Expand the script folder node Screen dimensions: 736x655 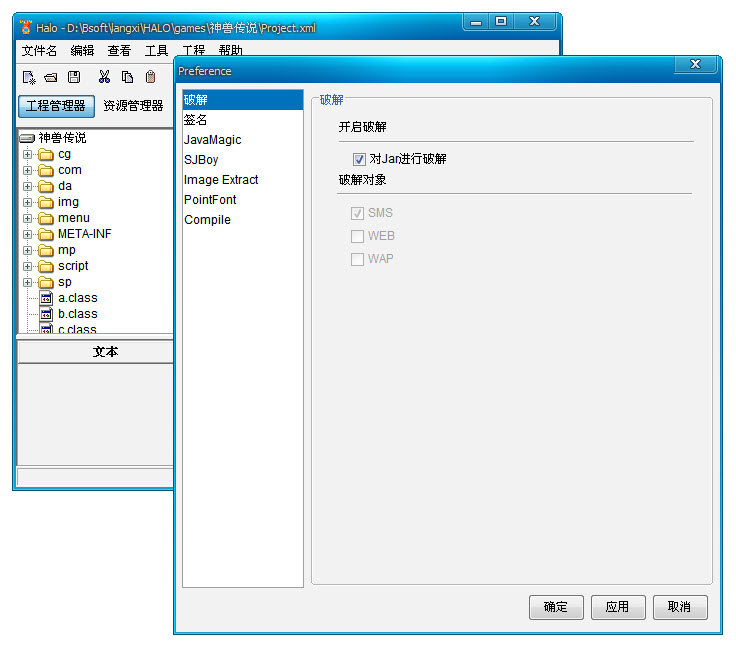click(x=28, y=266)
